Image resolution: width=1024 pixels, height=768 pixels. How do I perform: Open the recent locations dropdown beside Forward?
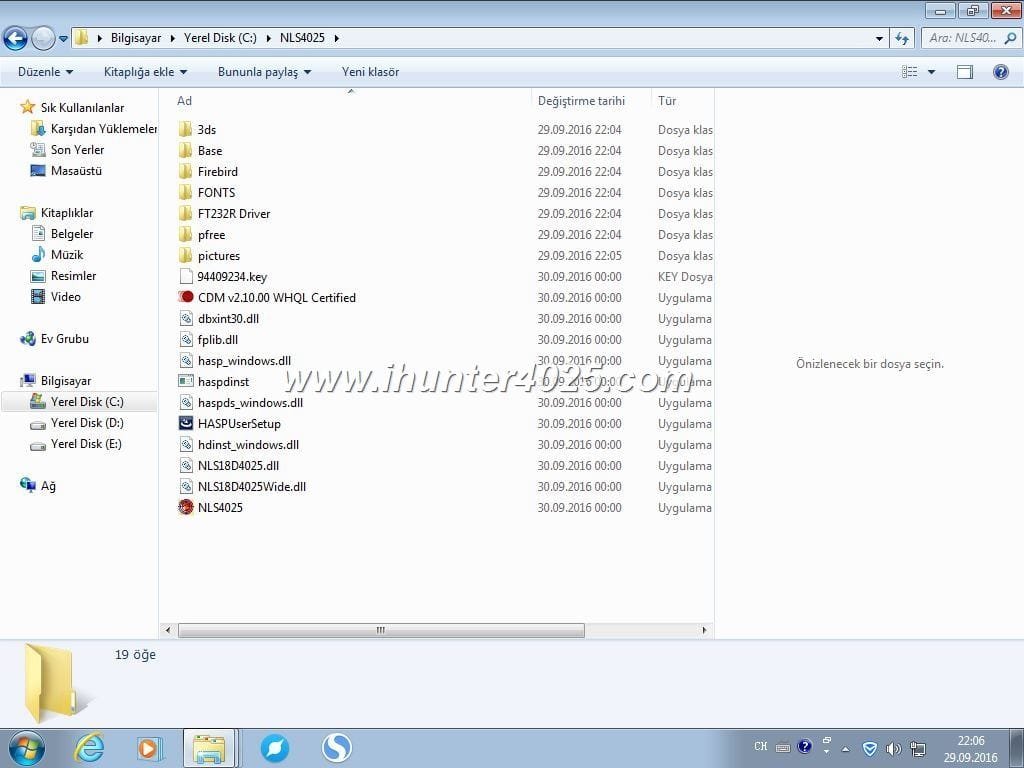[x=63, y=39]
